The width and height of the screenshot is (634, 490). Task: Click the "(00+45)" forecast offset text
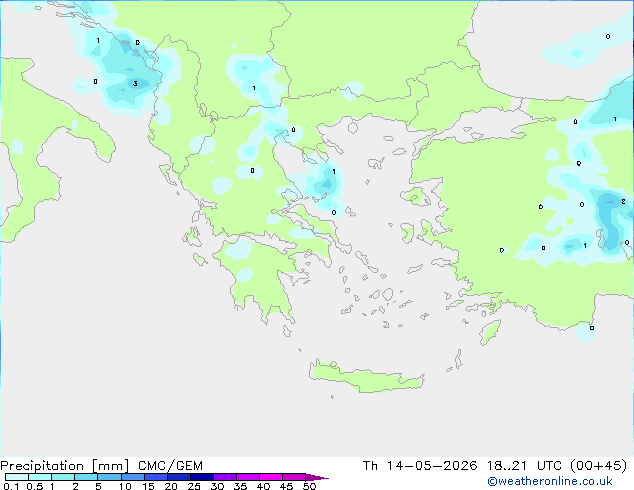click(x=599, y=466)
